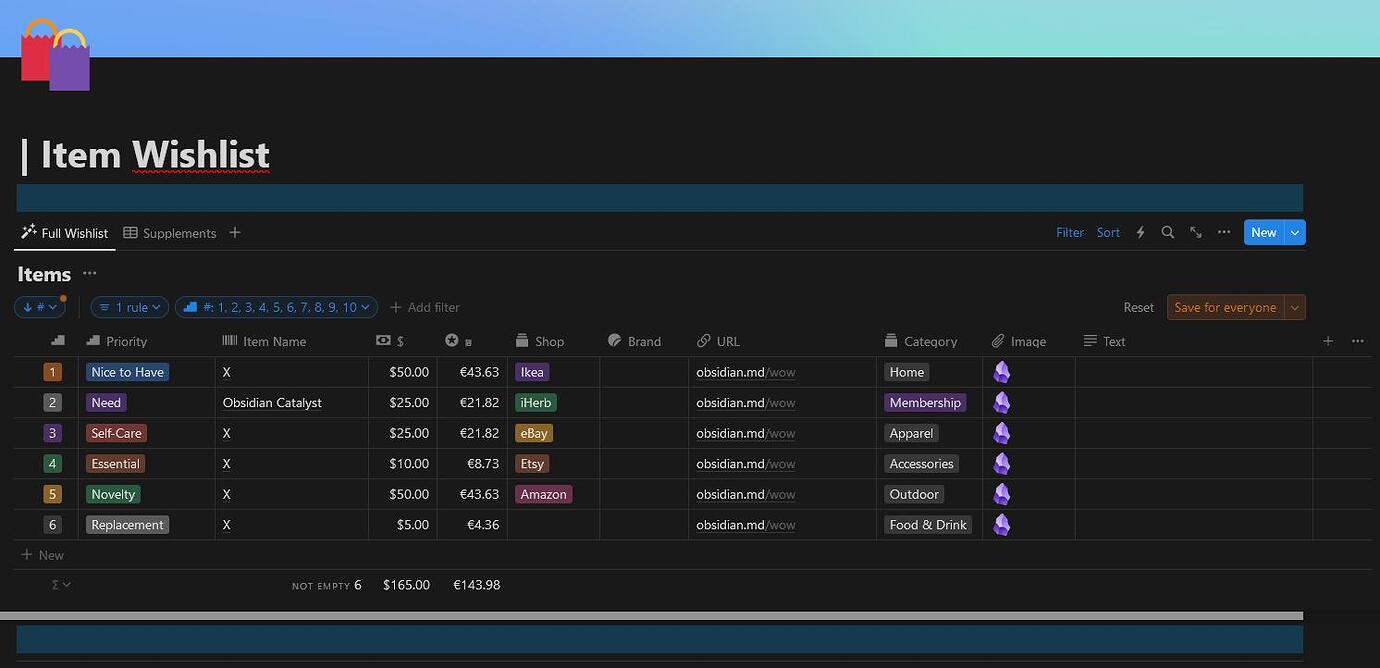Open the '#: 1, 2, 3...' filter dropdown
This screenshot has height=668, width=1380.
(x=277, y=307)
